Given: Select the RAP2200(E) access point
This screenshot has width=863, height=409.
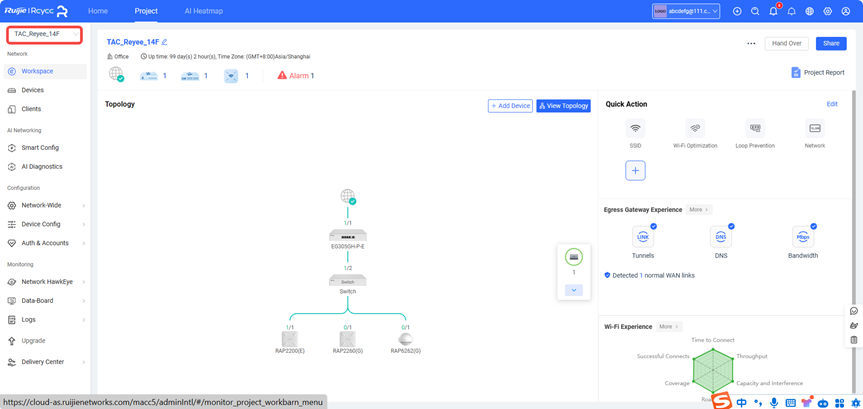Looking at the screenshot, I should (290, 339).
